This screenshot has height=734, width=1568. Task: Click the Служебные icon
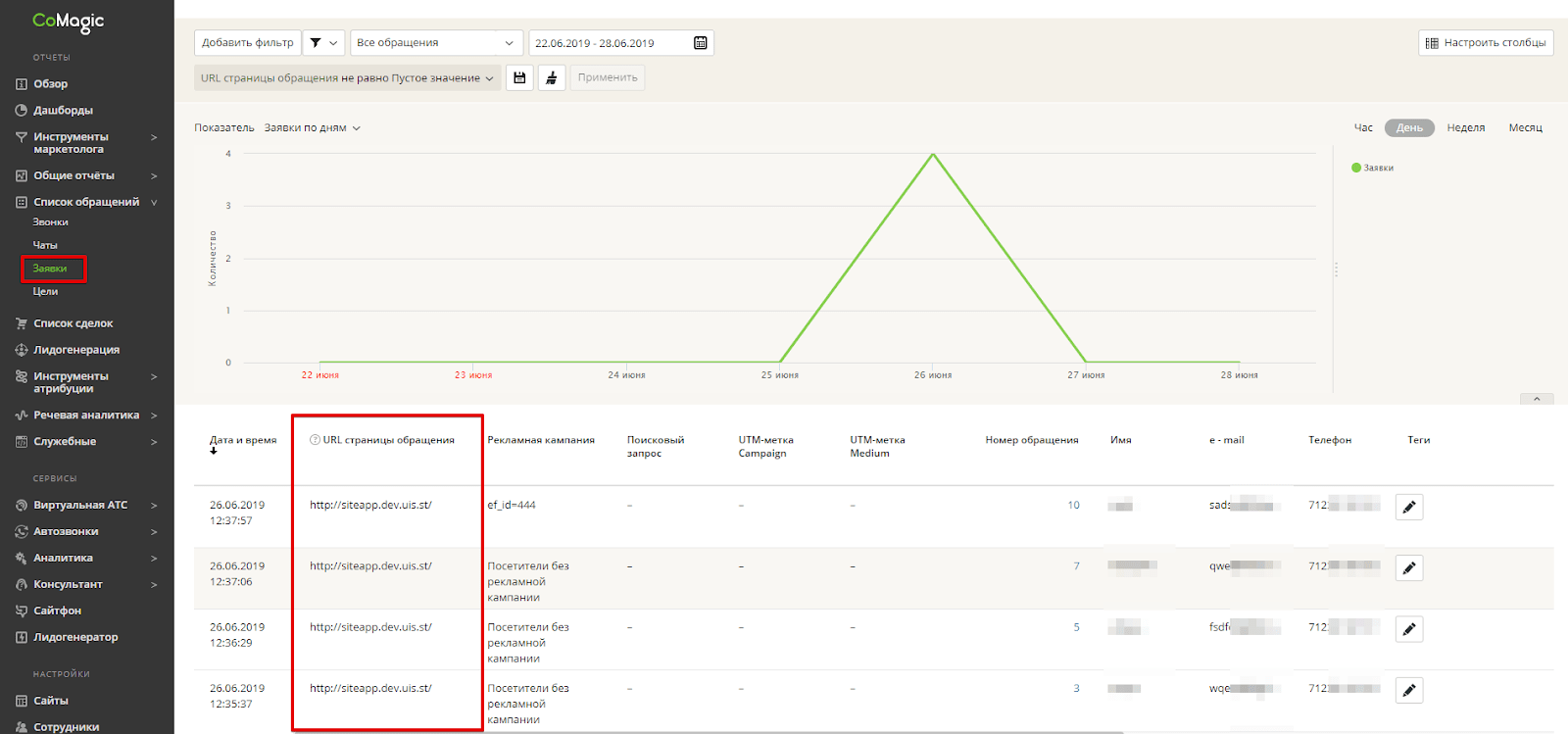[21, 442]
